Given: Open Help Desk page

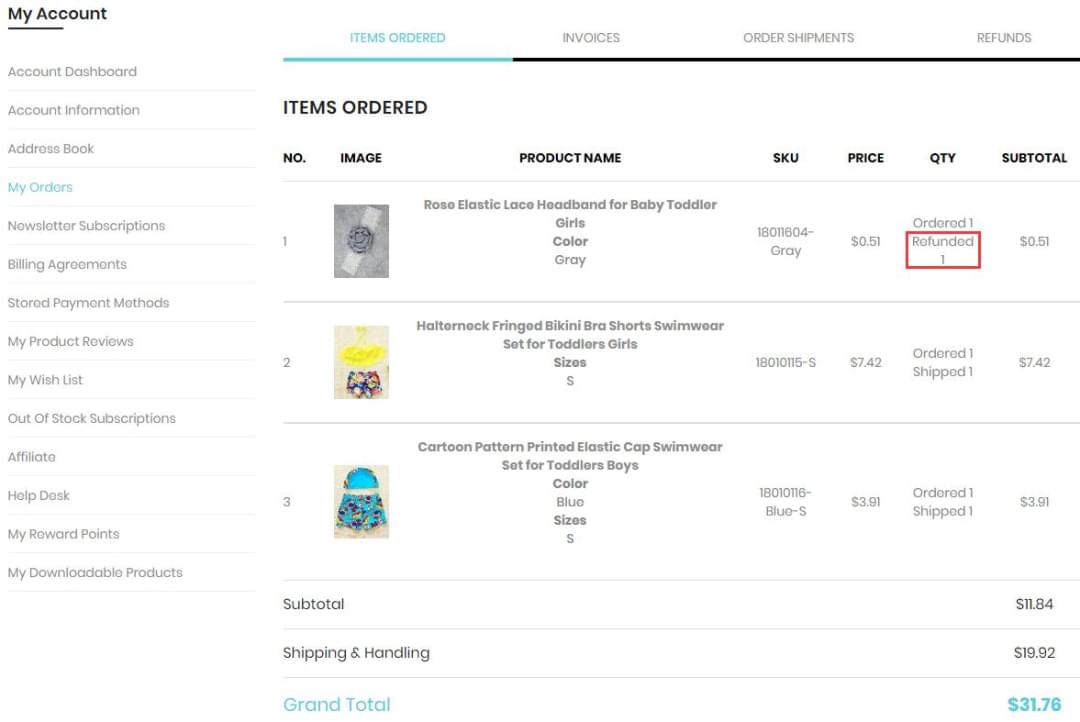Looking at the screenshot, I should (39, 496).
